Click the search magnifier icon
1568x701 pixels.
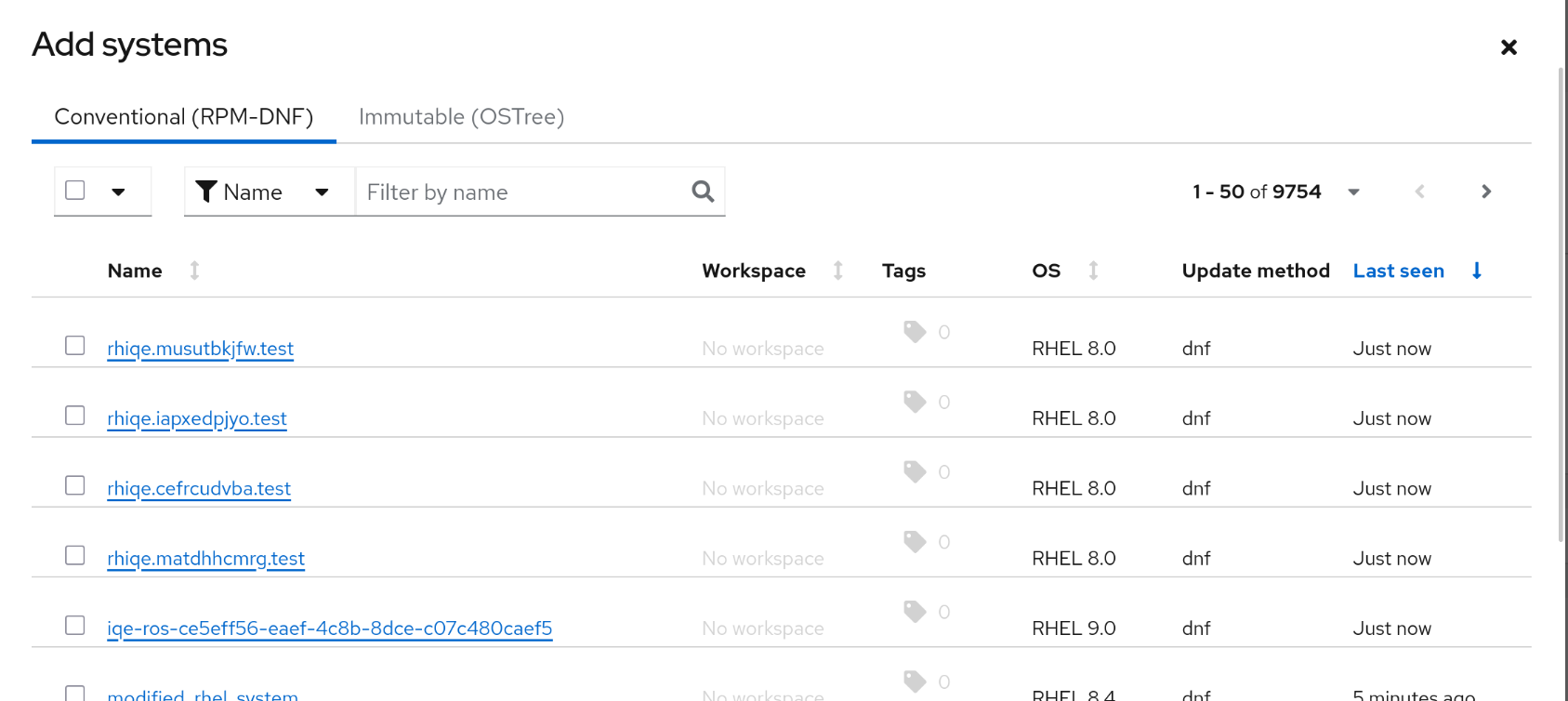703,192
